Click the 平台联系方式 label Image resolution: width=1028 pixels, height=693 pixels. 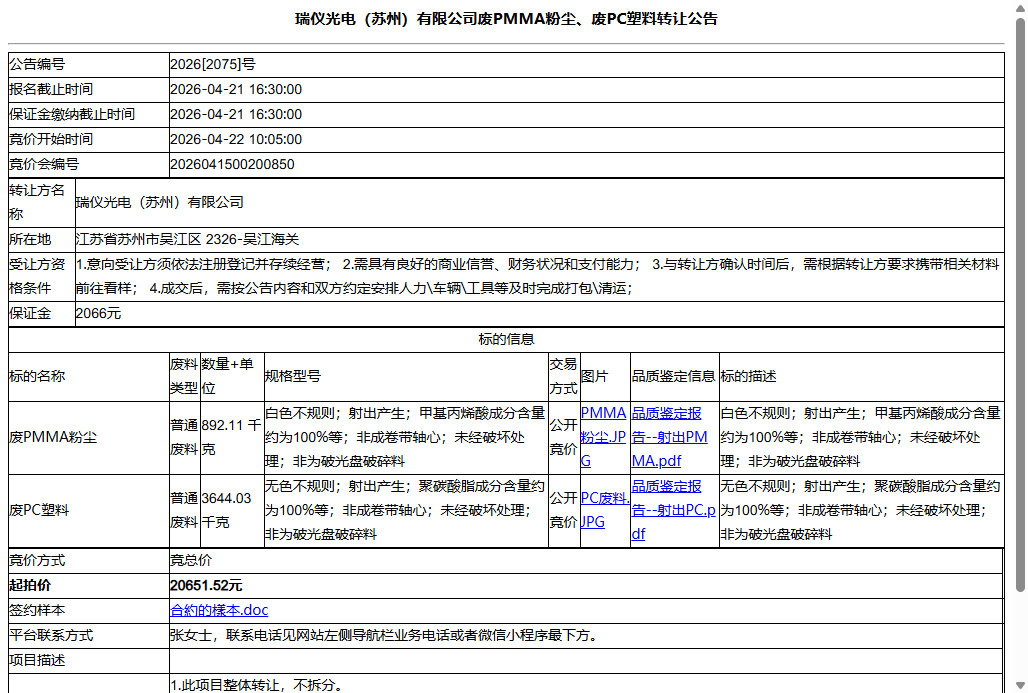click(51, 635)
